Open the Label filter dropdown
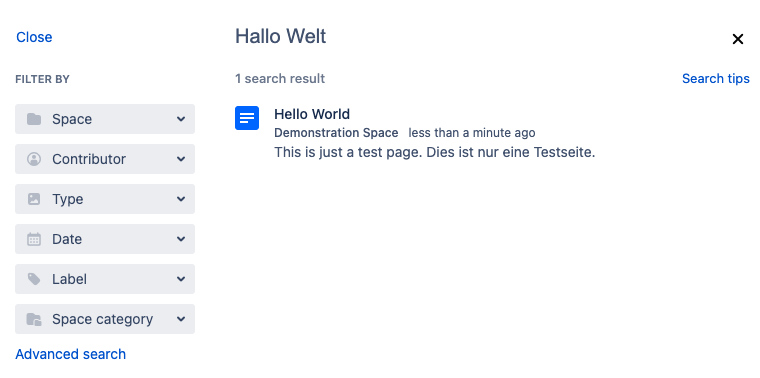 [x=105, y=279]
